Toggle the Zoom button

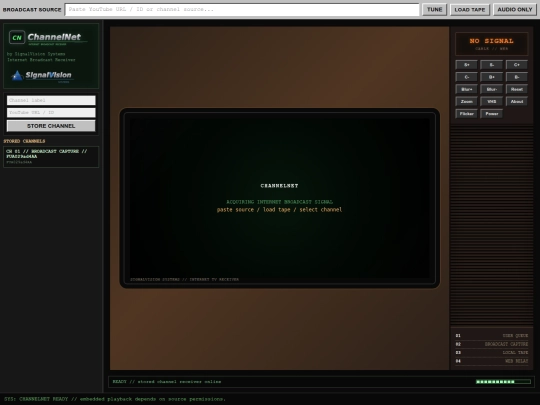click(x=466, y=102)
